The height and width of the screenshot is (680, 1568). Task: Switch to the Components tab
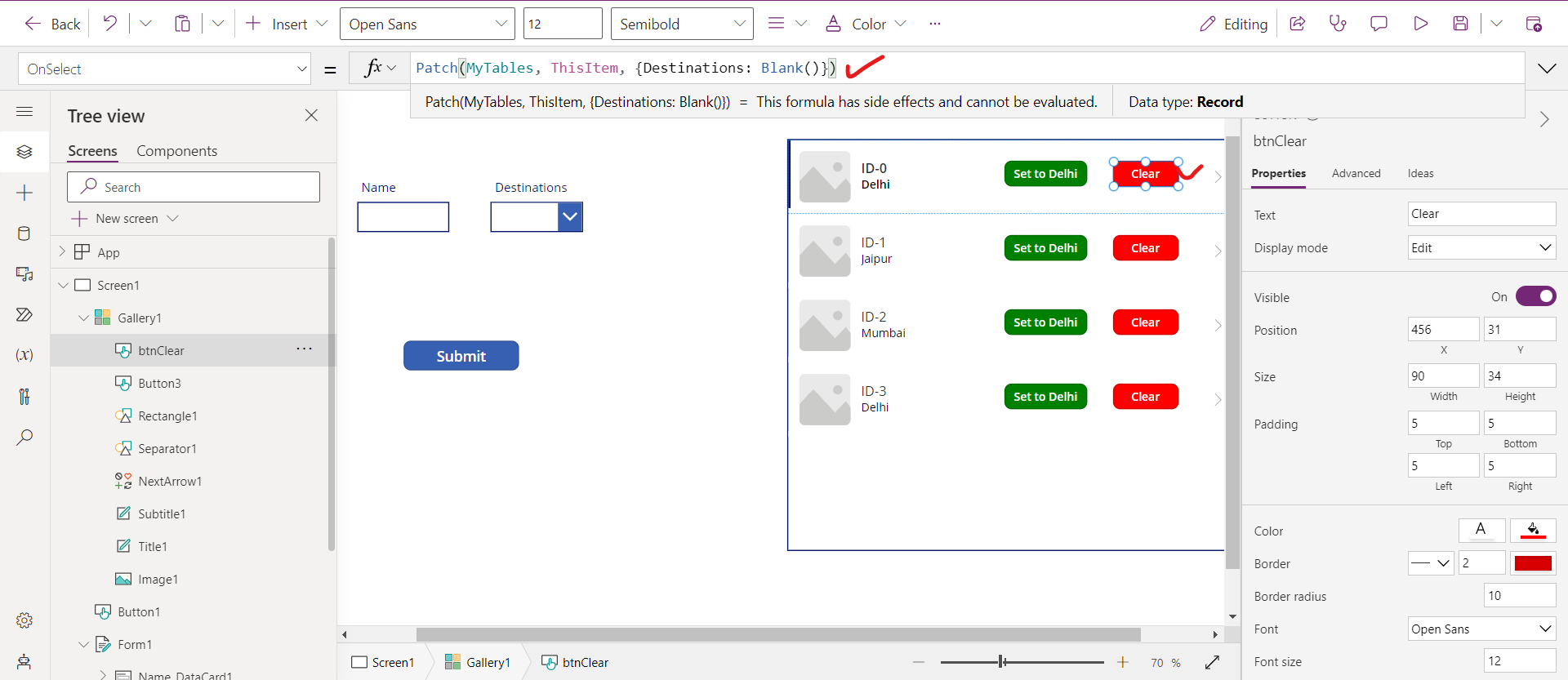click(x=176, y=151)
